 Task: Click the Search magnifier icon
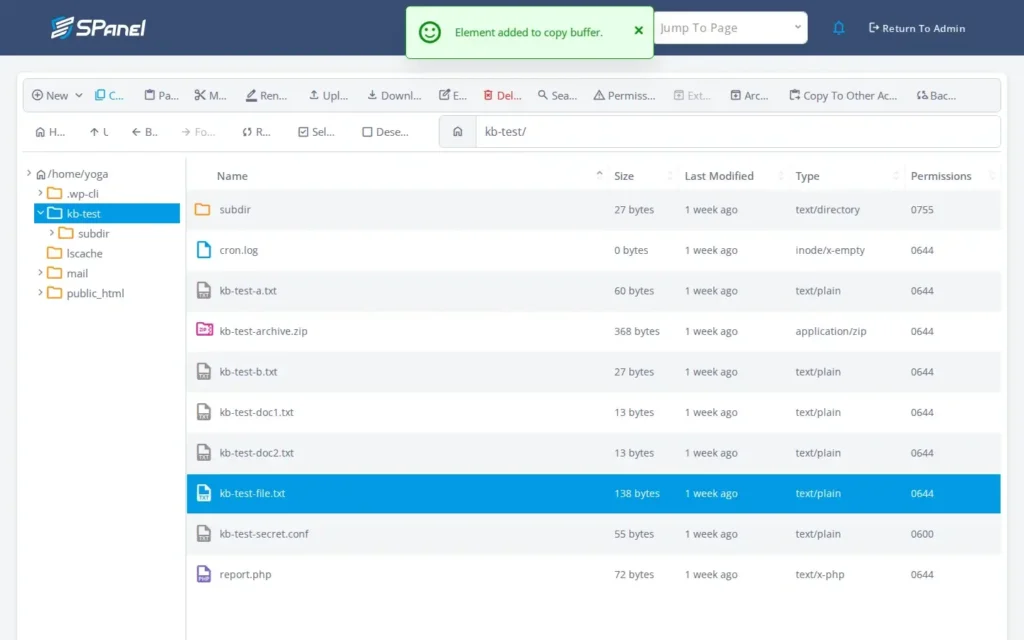543,95
